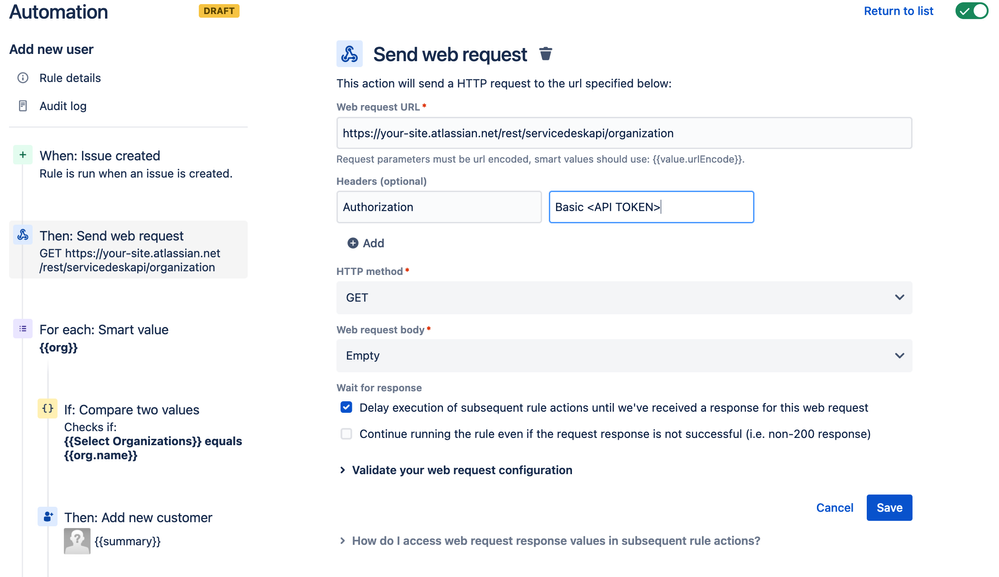The image size is (999, 577).
Task: Select the Then: Add new customer action
Action: [138, 517]
